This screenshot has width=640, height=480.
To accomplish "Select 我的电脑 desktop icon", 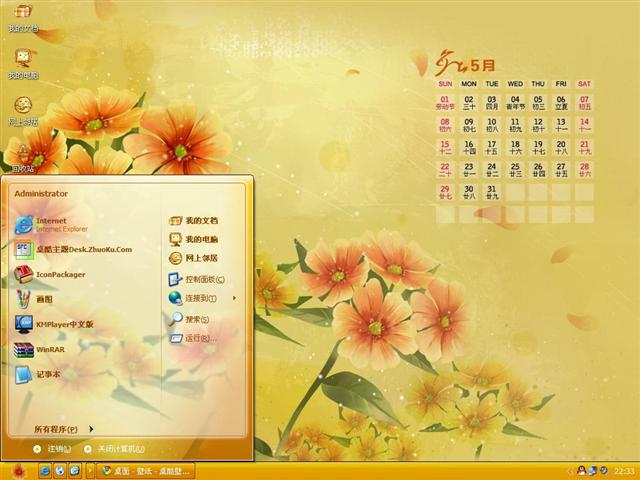I will [23, 64].
